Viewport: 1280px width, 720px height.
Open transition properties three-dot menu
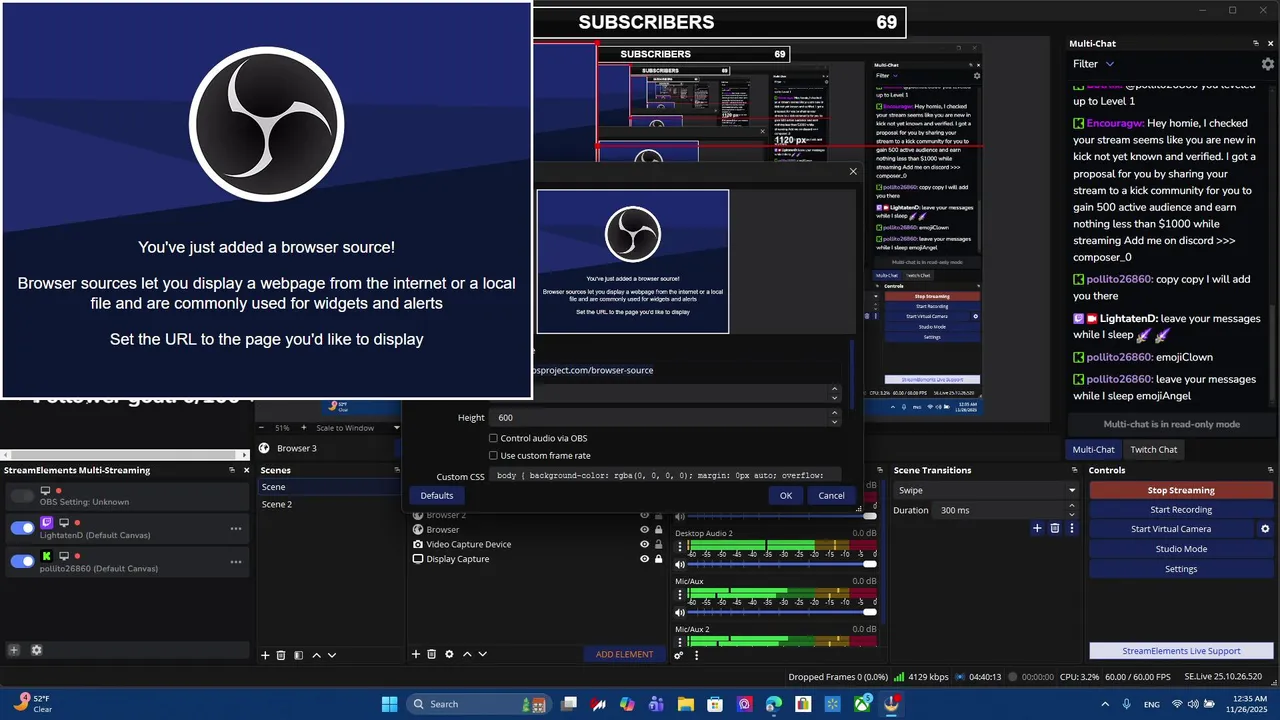pos(1072,528)
